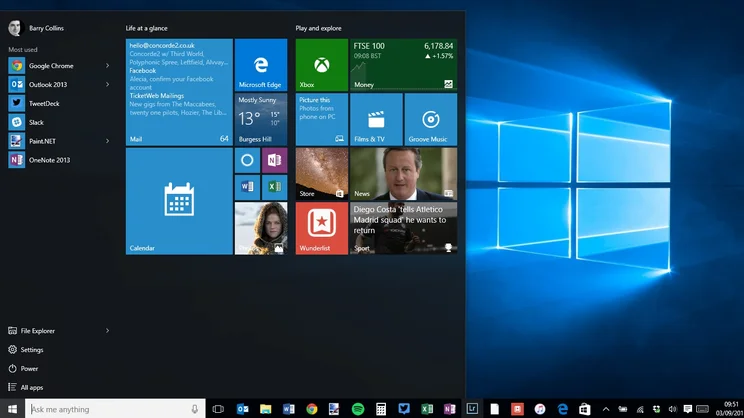Open the Wunderlist tile
This screenshot has height=418, width=744.
pos(321,228)
